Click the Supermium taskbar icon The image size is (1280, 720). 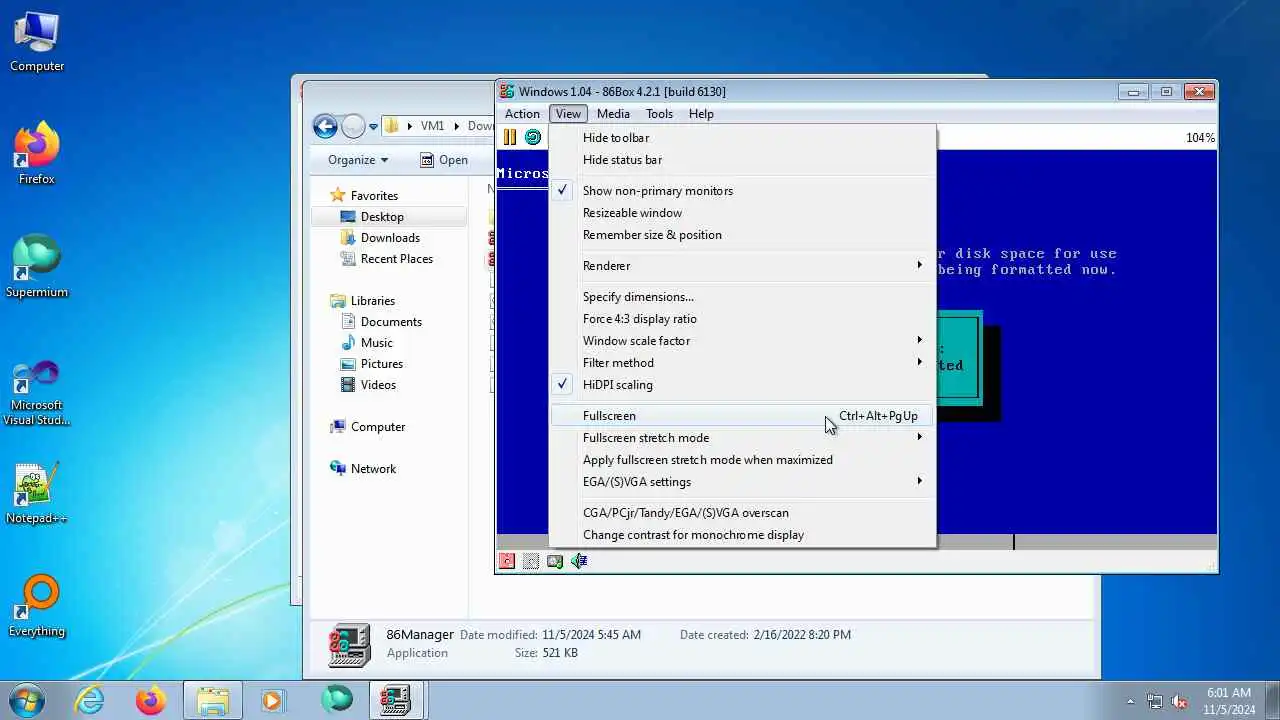pyautogui.click(x=336, y=700)
